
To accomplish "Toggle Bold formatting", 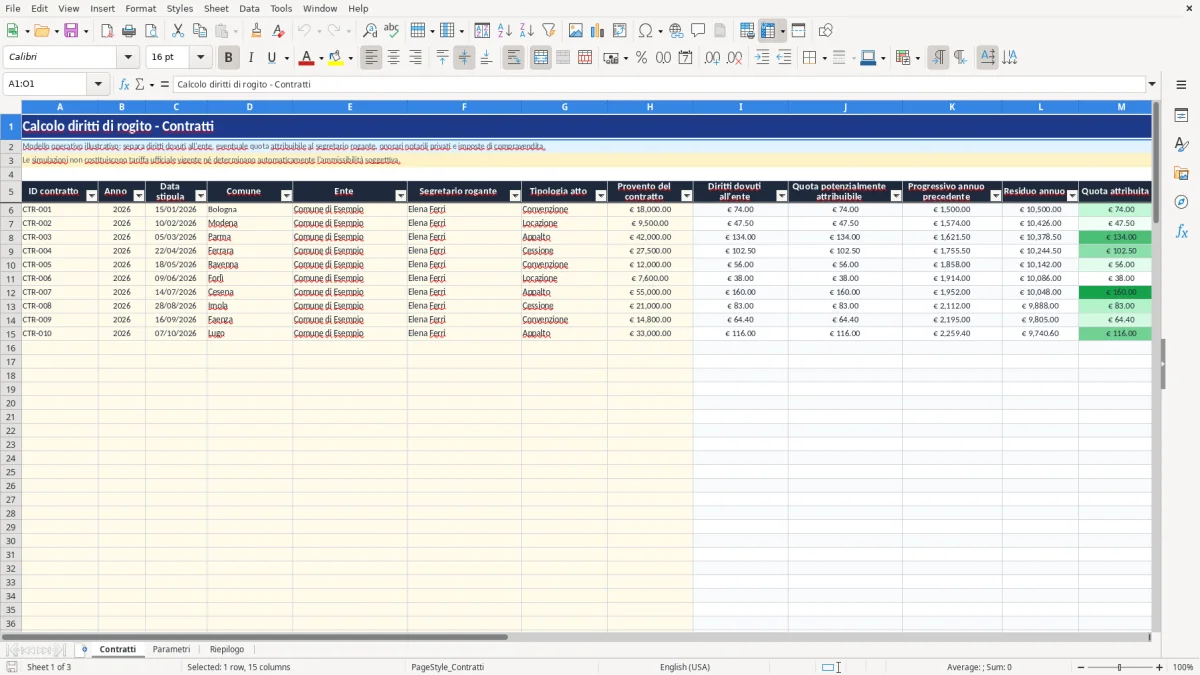I will pyautogui.click(x=229, y=58).
